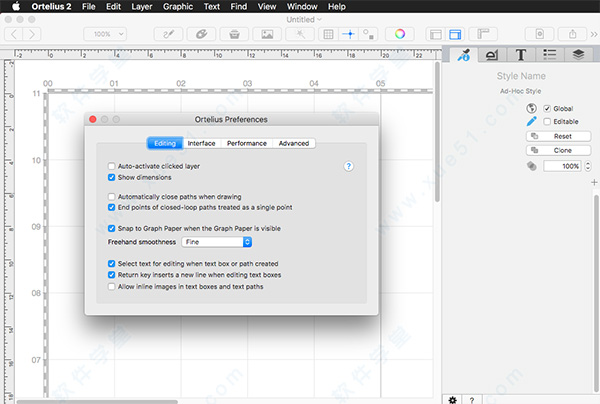The width and height of the screenshot is (600, 404).
Task: Enable Allow inline images checkbox
Action: pos(111,287)
